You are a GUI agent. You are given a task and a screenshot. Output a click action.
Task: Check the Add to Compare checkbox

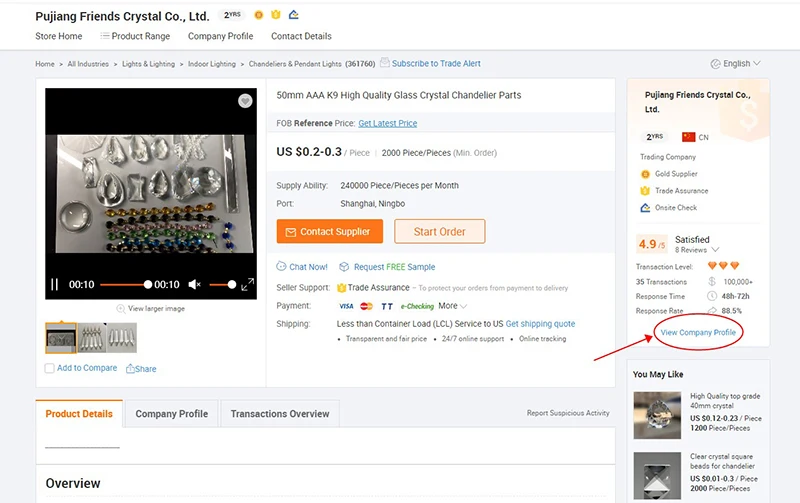pos(50,369)
